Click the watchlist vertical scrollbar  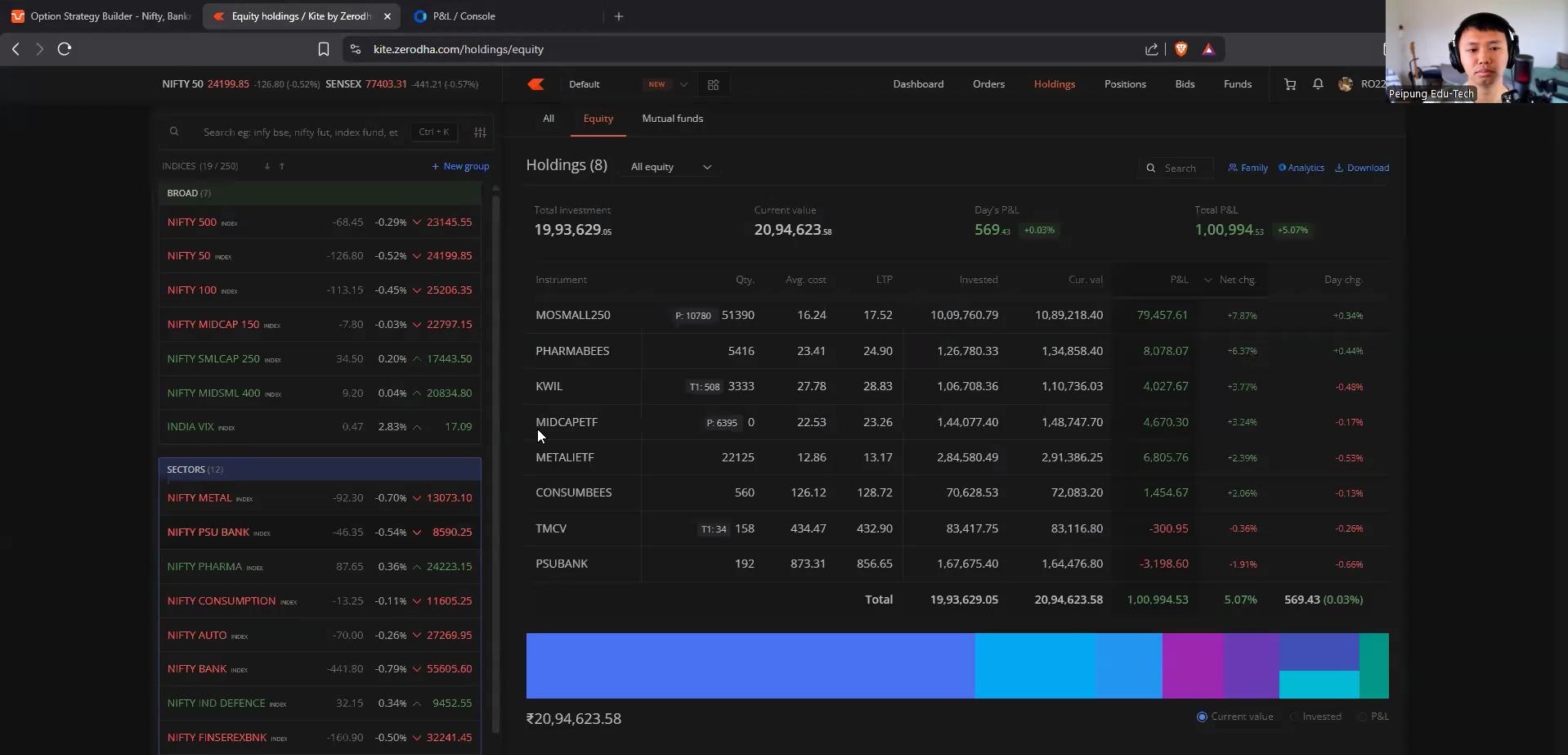tap(495, 462)
